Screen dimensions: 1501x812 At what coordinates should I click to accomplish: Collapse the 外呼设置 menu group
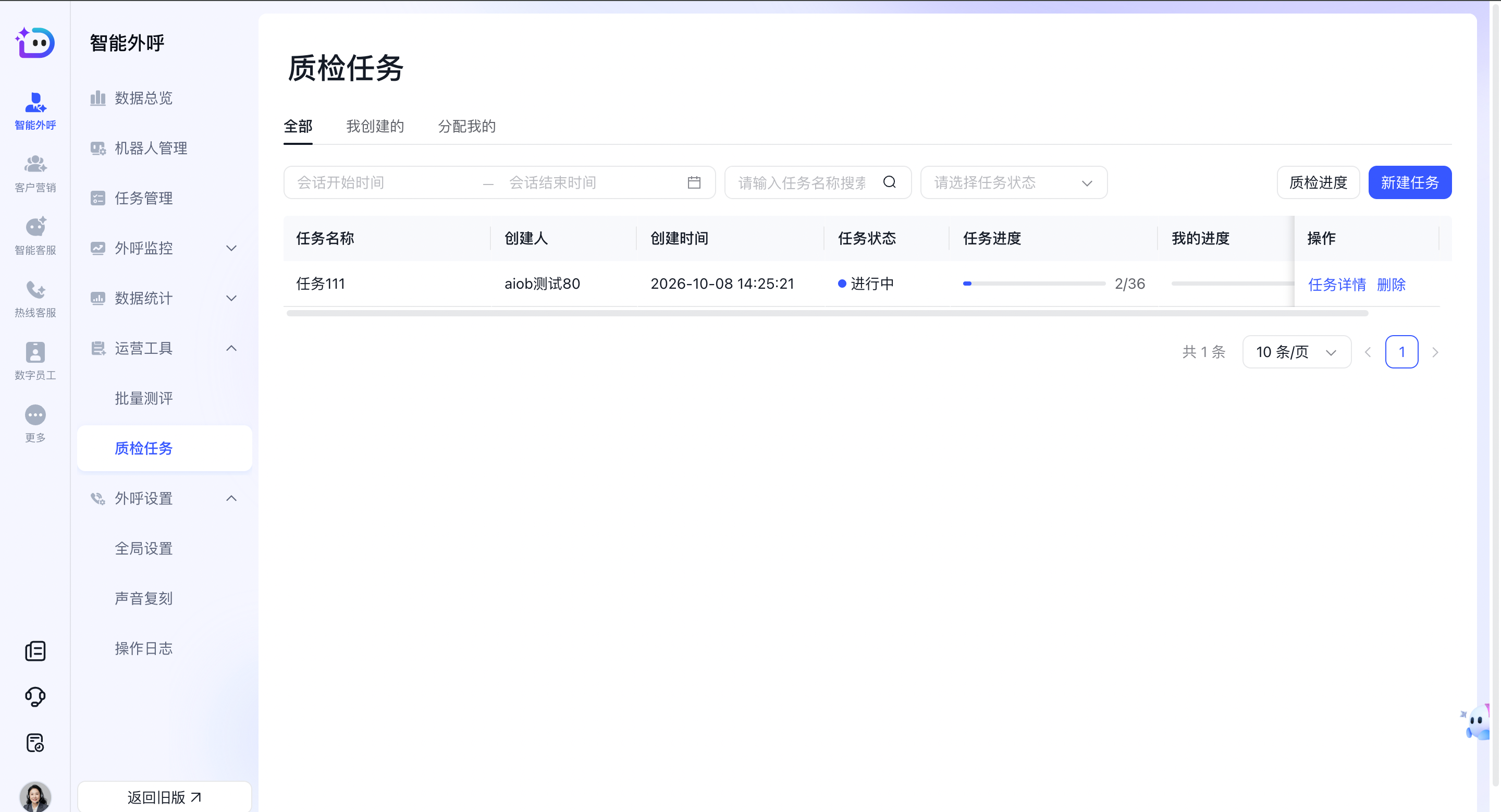click(164, 499)
